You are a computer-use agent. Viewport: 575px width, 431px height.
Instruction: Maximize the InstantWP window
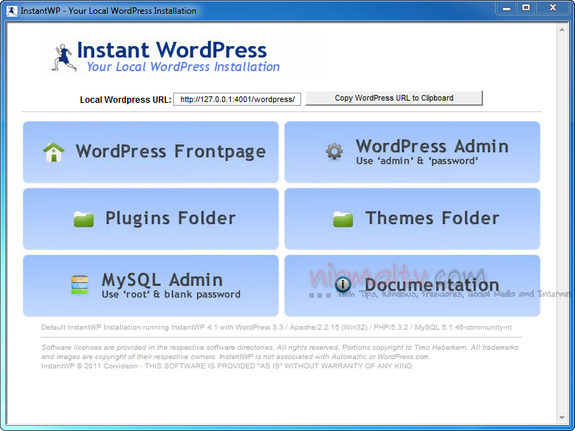pyautogui.click(x=526, y=8)
